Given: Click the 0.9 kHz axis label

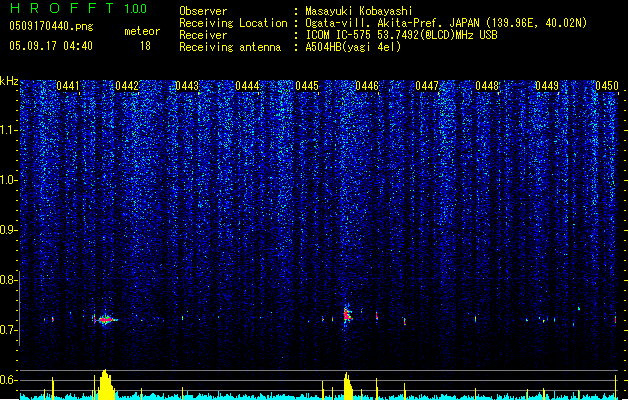Looking at the screenshot, I should (x=9, y=230).
